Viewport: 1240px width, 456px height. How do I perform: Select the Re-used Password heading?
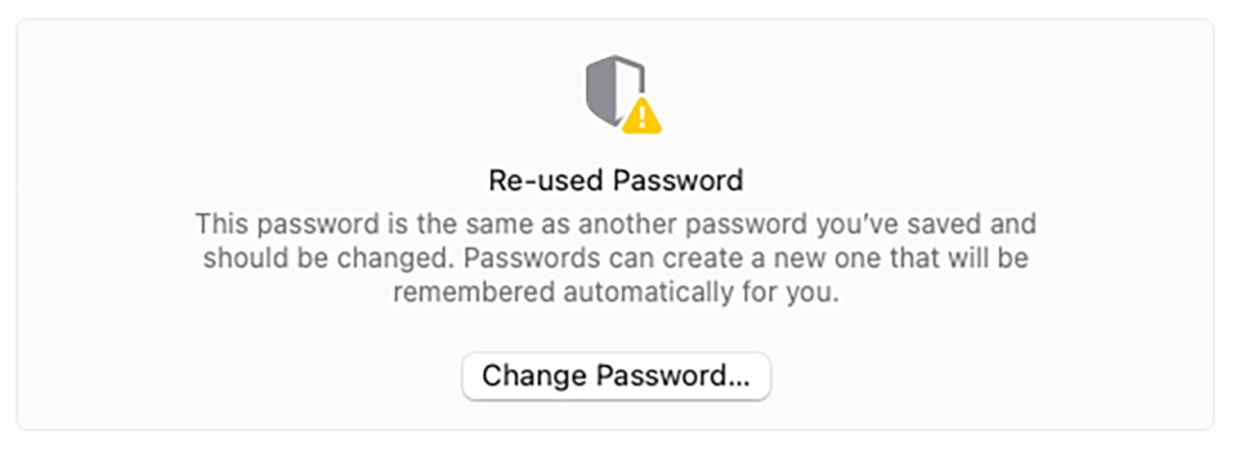(x=616, y=181)
